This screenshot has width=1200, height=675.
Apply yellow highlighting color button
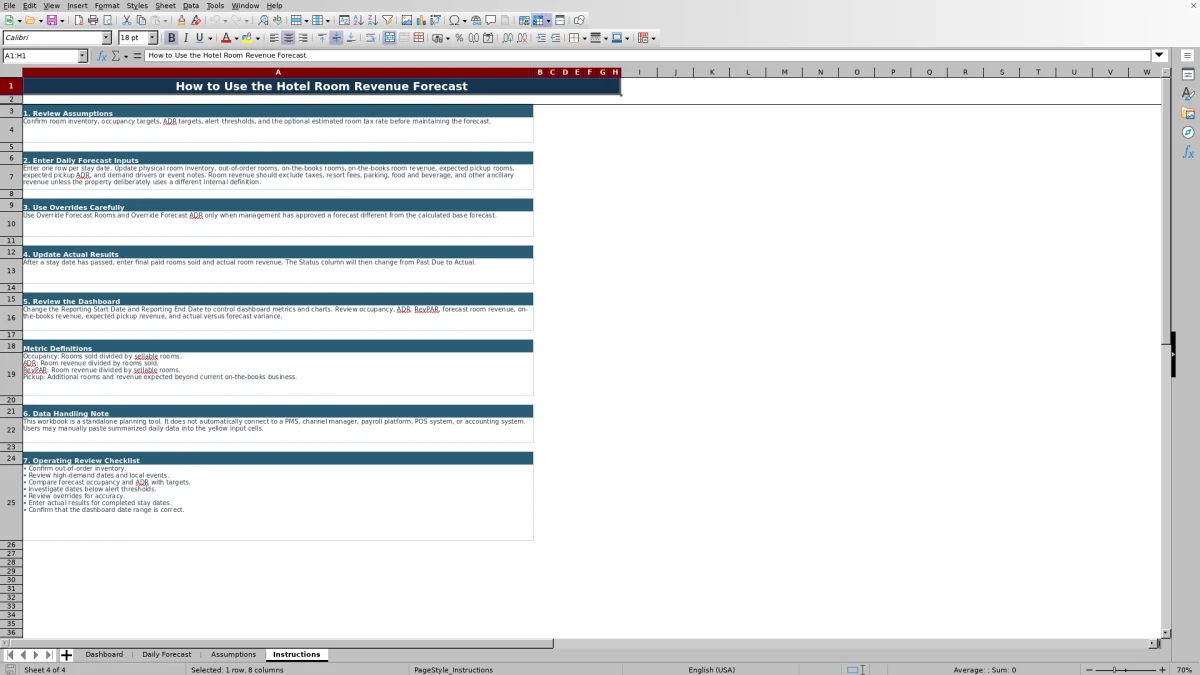click(246, 38)
